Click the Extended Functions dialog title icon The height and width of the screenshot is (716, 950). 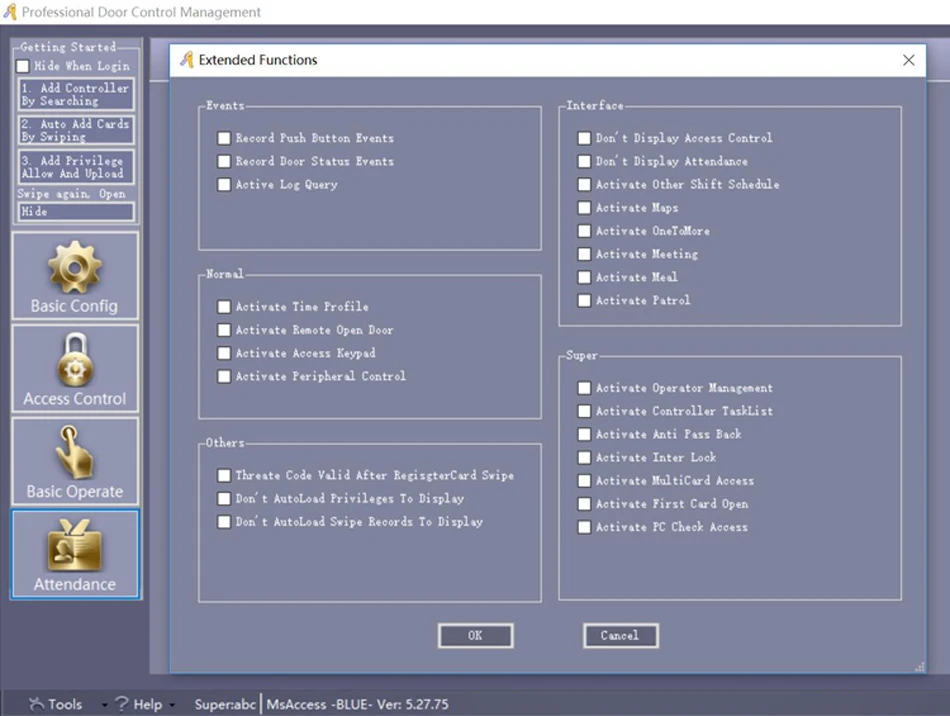point(187,59)
